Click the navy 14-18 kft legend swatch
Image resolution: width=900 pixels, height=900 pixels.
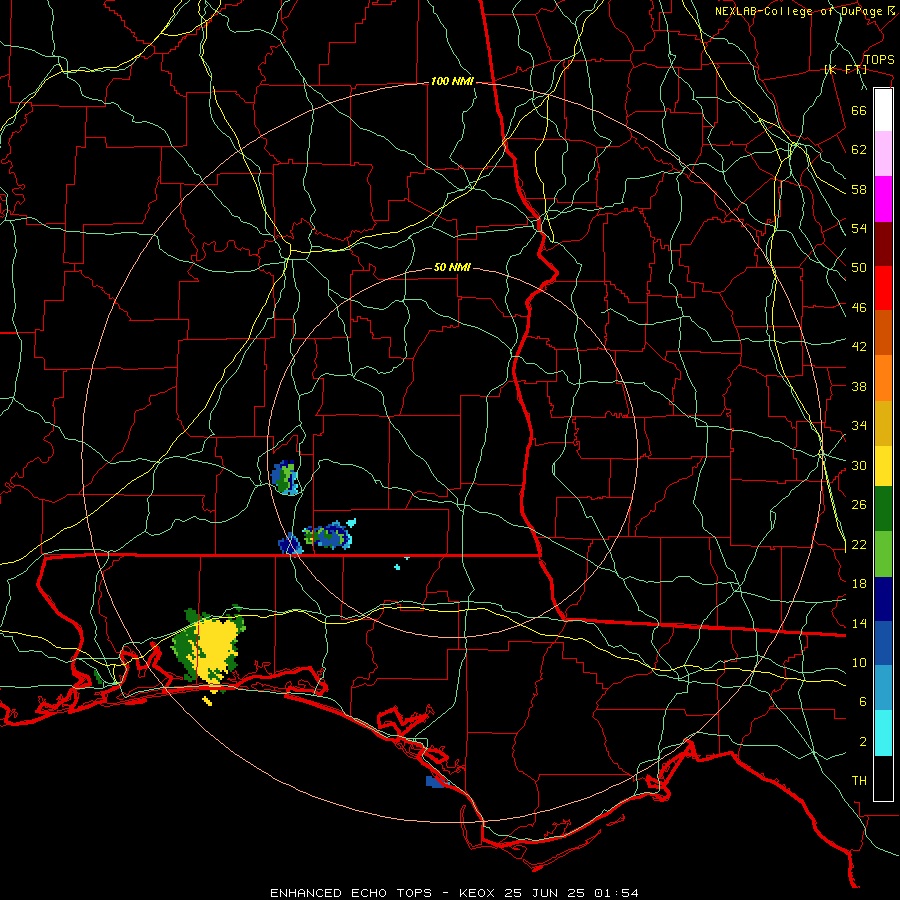tap(883, 599)
